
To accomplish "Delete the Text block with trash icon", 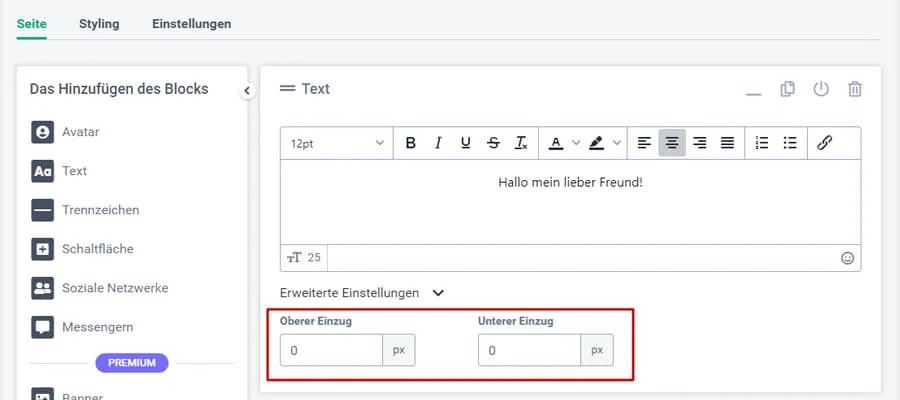I will 855,89.
